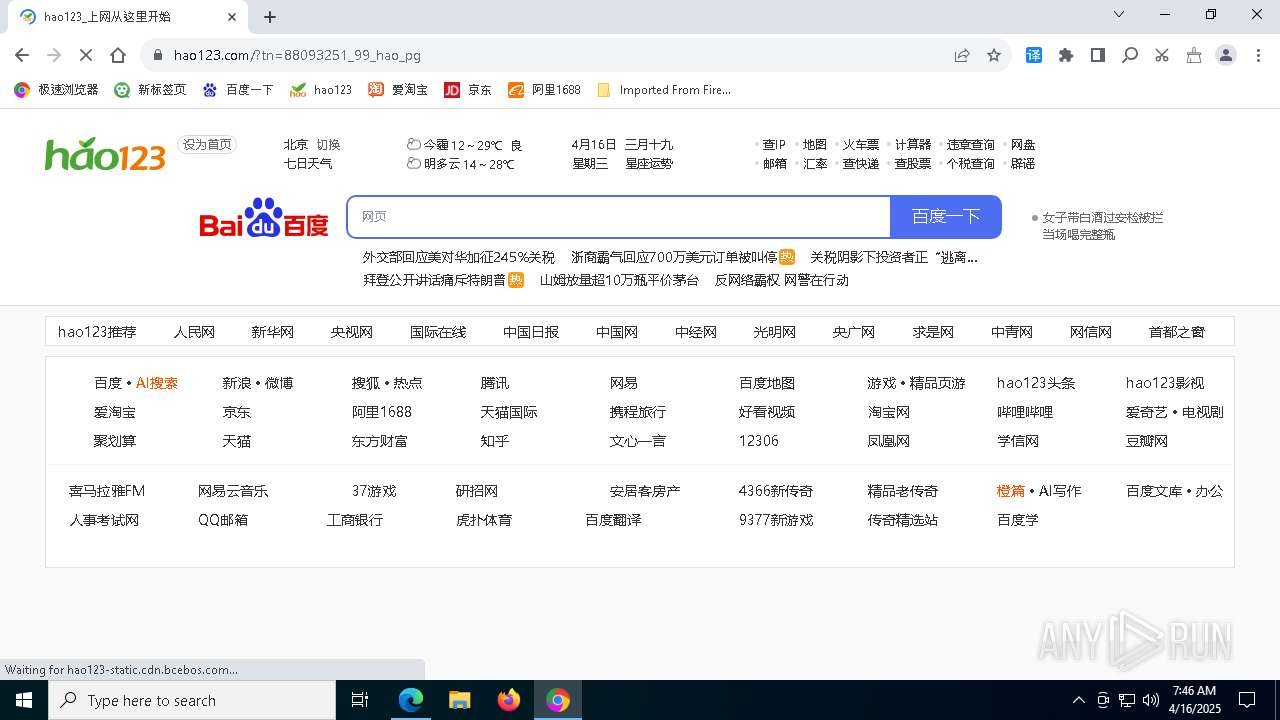The height and width of the screenshot is (720, 1280).
Task: Click the taskbar search box
Action: coord(192,700)
